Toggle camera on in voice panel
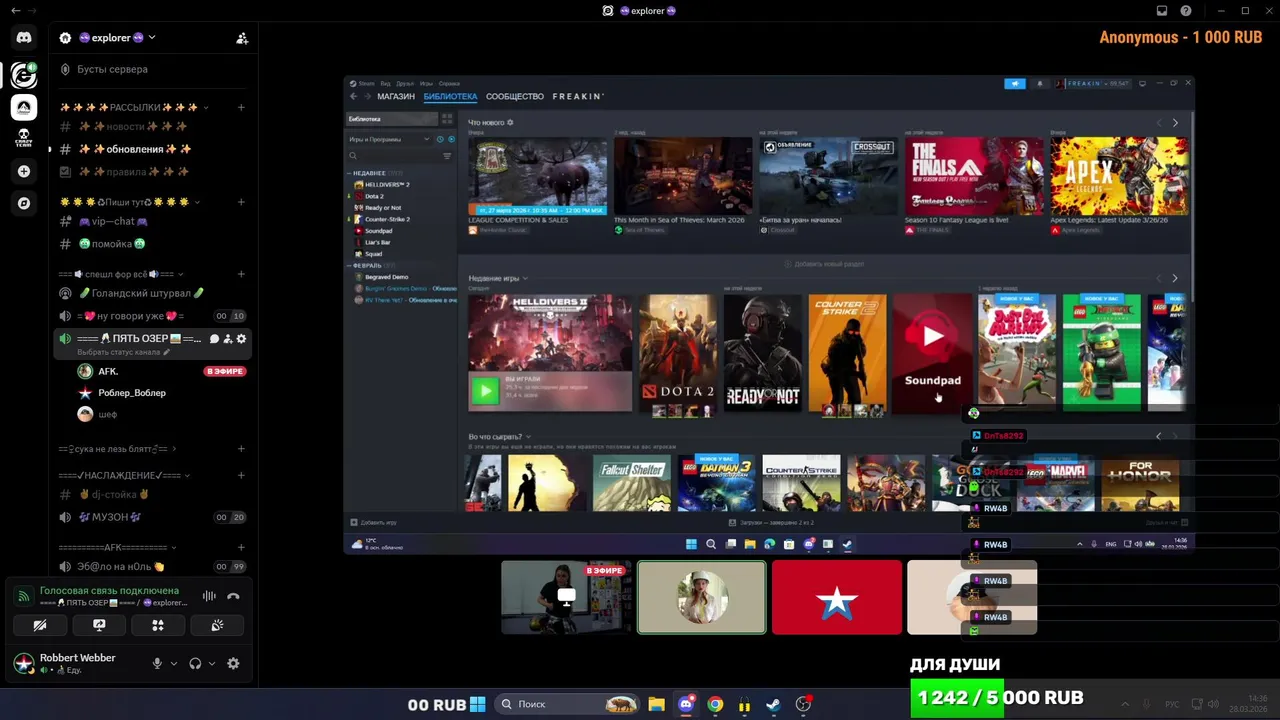Image resolution: width=1280 pixels, height=720 pixels. pyautogui.click(x=40, y=625)
